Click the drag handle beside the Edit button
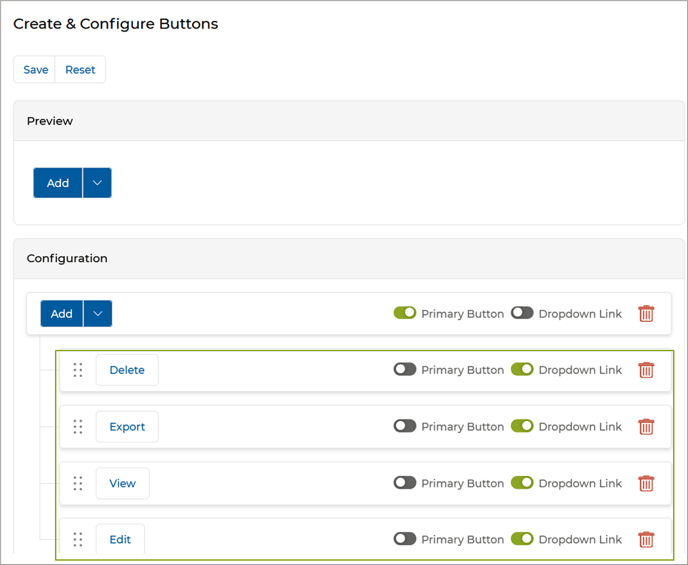 tap(78, 540)
